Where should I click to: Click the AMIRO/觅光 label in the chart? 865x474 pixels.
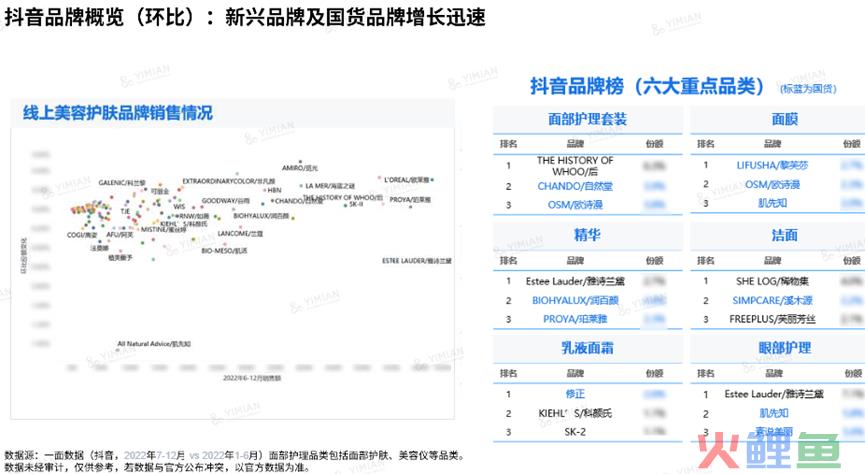(300, 168)
